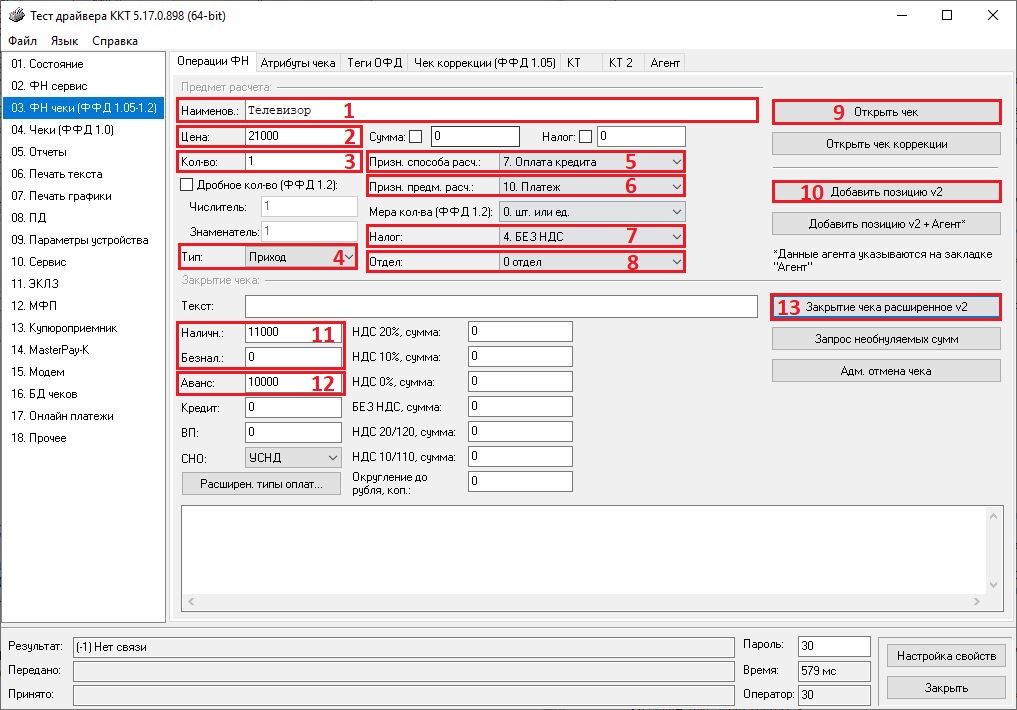This screenshot has height=710, width=1017.
Task: Open the Справка menu
Action: [115, 41]
